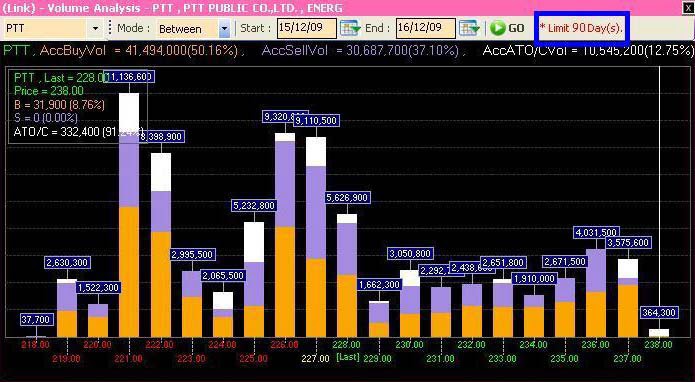Click the 1,522,300 volume label
This screenshot has height=382, width=695.
click(98, 288)
